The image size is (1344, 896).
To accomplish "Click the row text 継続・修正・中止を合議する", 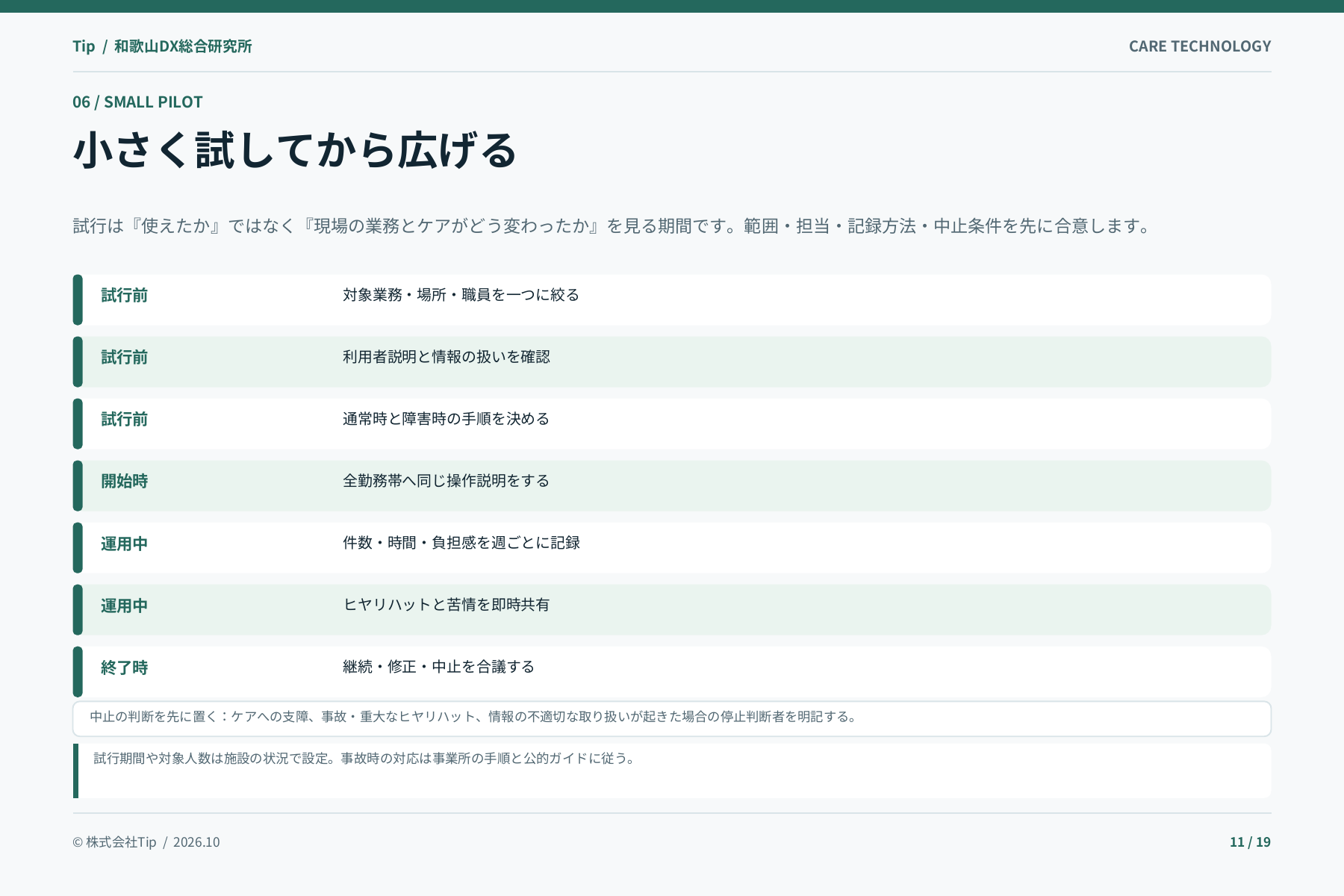I will 438,667.
